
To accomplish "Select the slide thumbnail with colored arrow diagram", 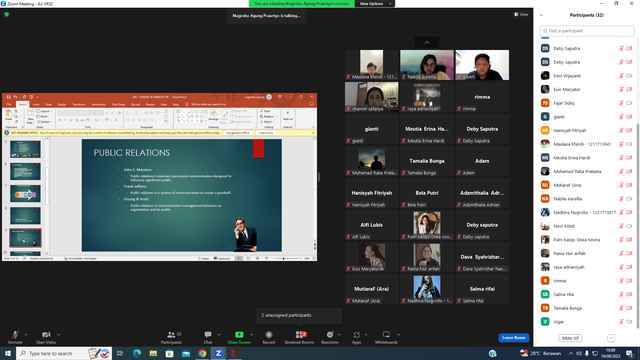I will (25, 193).
